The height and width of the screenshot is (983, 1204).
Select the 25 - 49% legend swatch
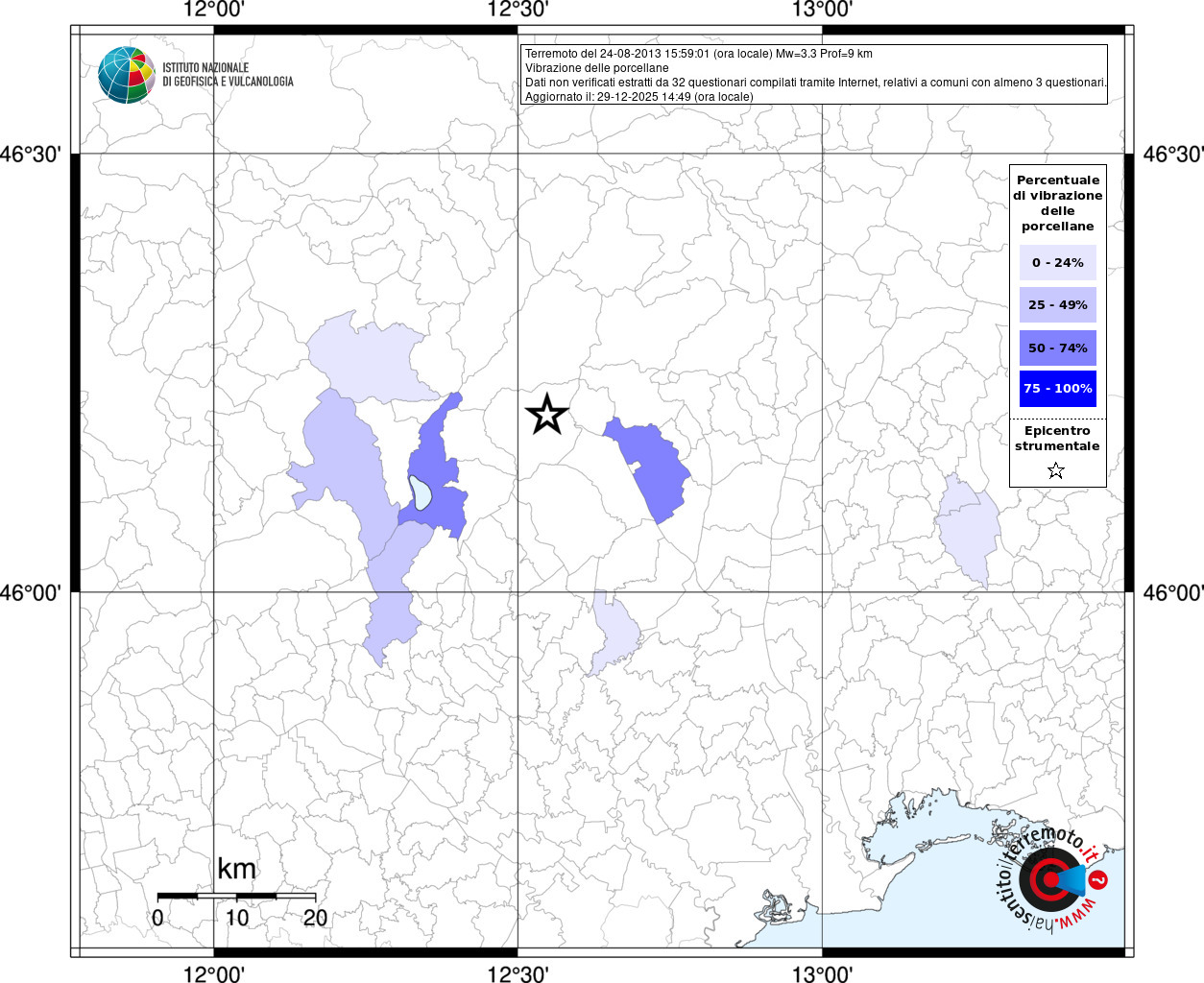click(x=1057, y=304)
